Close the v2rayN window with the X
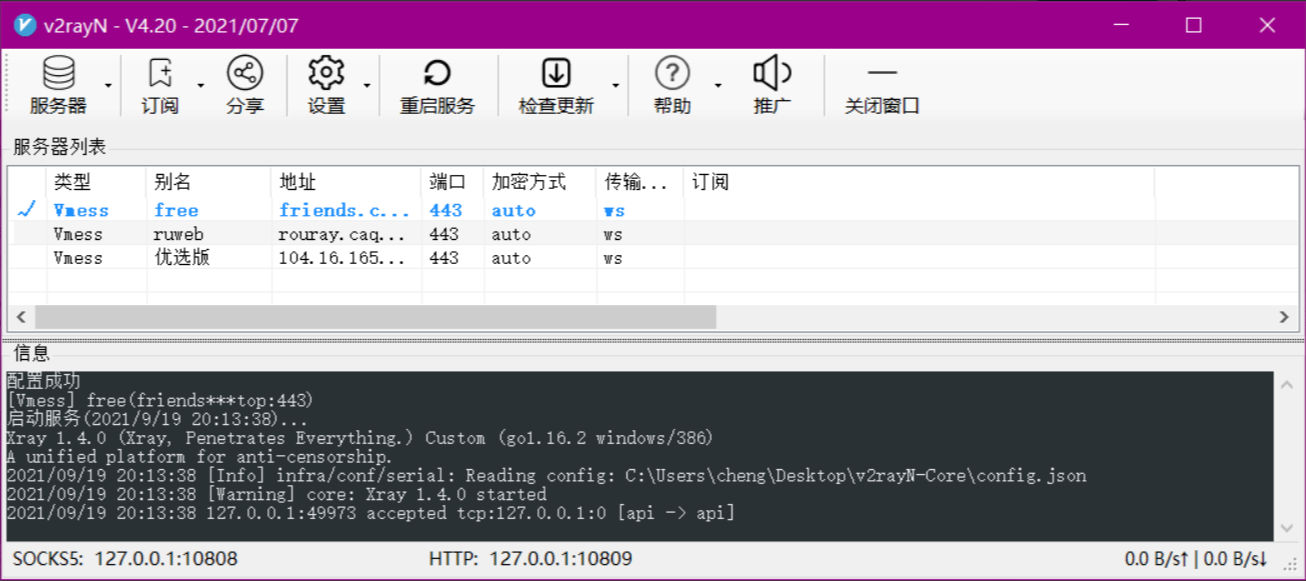Image resolution: width=1306 pixels, height=581 pixels. coord(1267,25)
